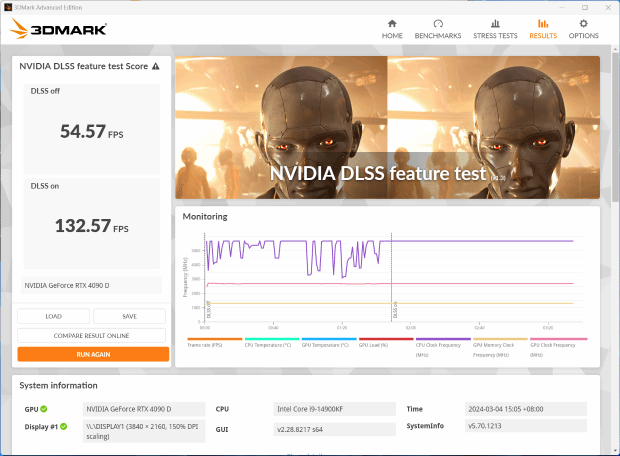Maximize the 3DMark window
The height and width of the screenshot is (456, 620).
(585, 8)
